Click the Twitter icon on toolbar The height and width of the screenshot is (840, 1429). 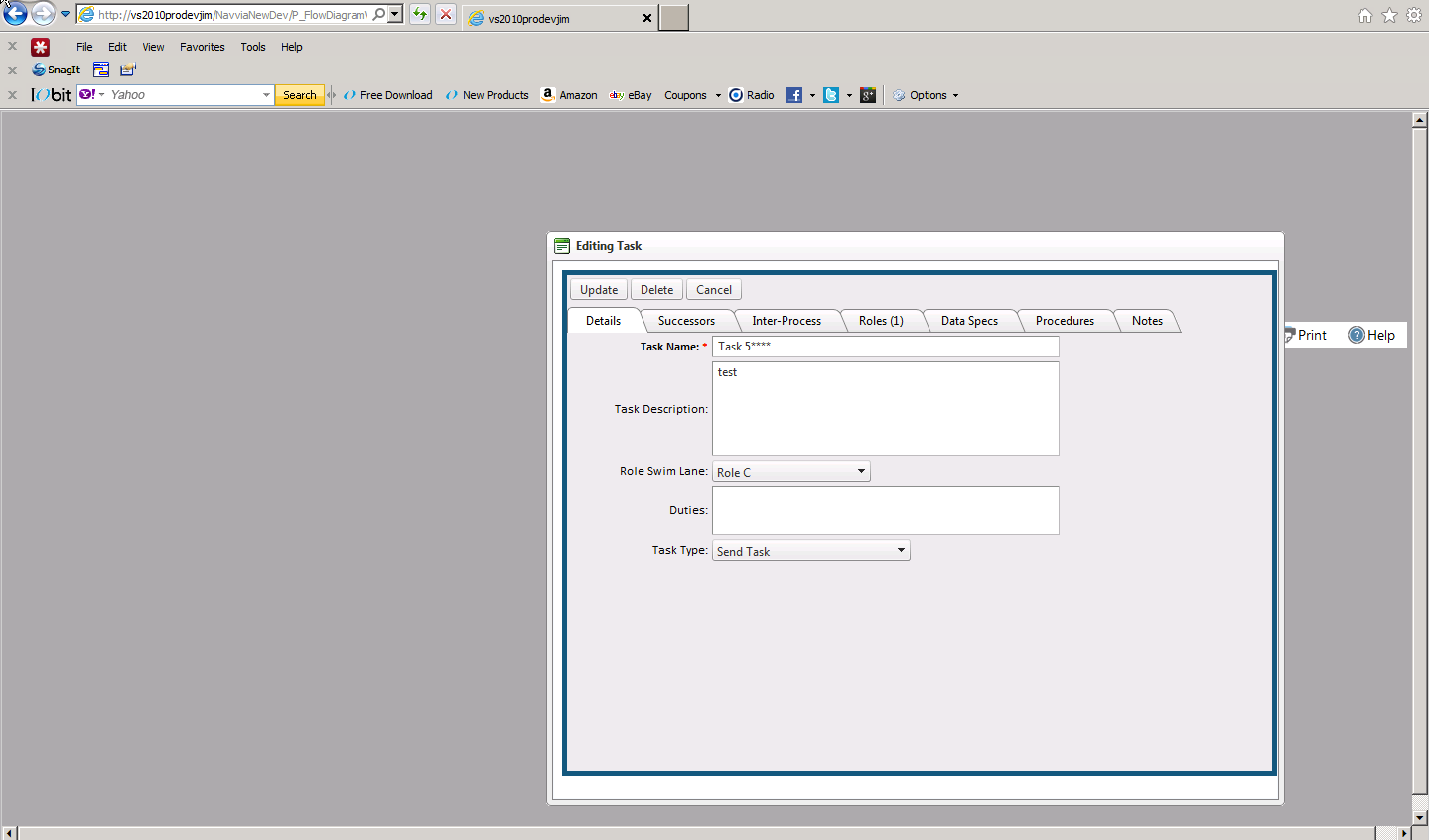[x=831, y=95]
